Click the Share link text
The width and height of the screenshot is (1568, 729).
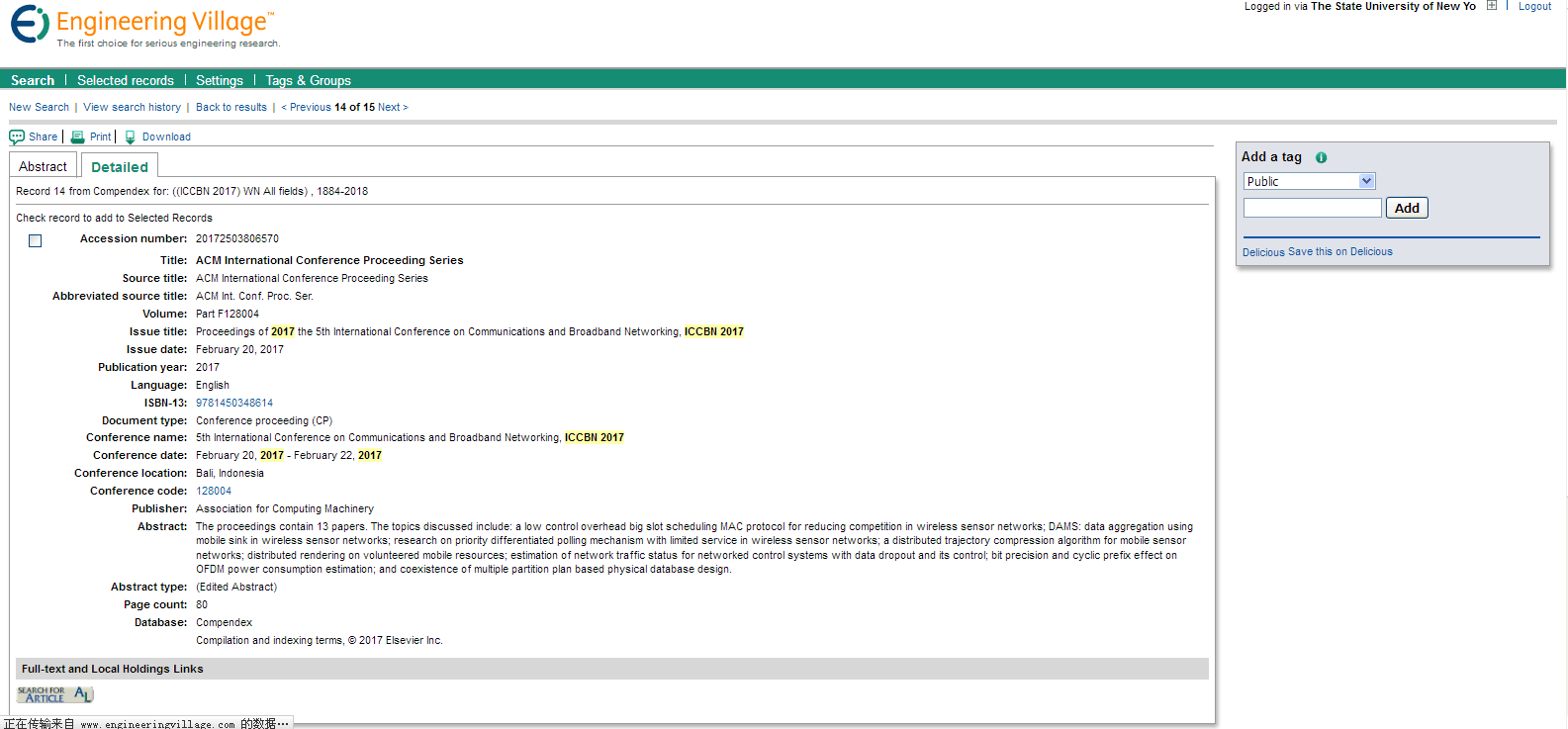pos(43,137)
